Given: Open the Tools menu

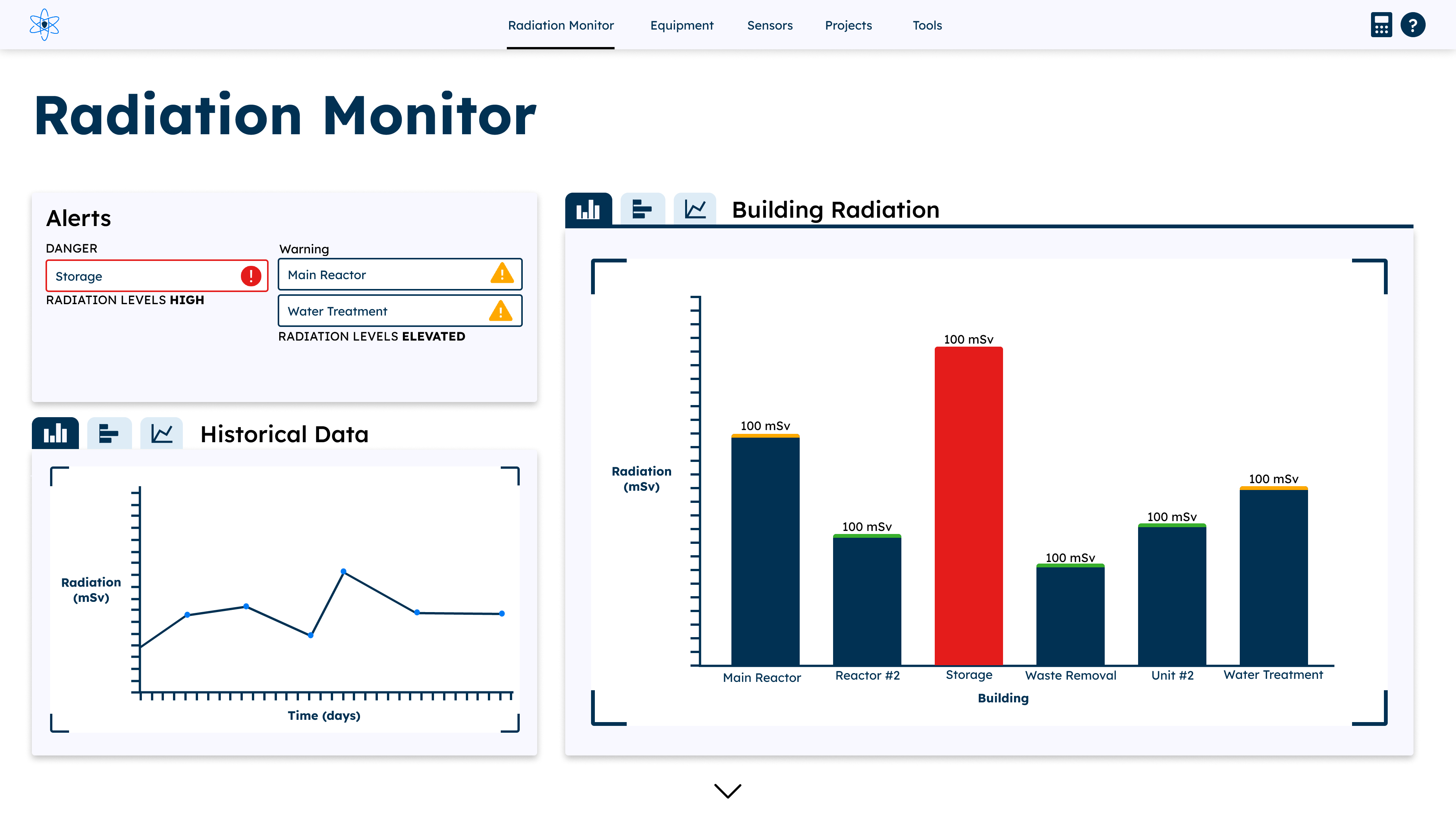Looking at the screenshot, I should pyautogui.click(x=926, y=25).
